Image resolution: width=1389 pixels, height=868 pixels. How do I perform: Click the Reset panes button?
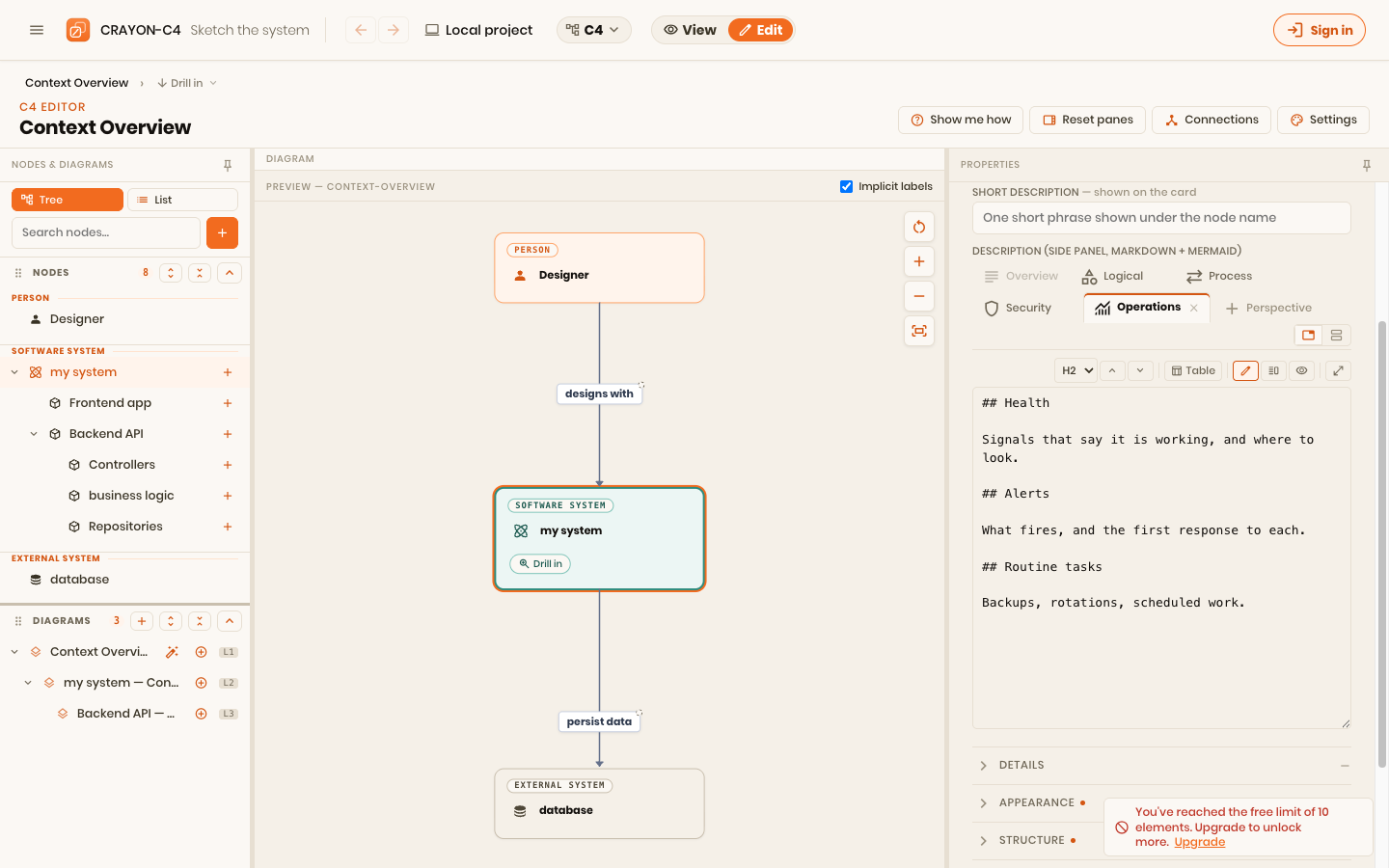[1088, 120]
